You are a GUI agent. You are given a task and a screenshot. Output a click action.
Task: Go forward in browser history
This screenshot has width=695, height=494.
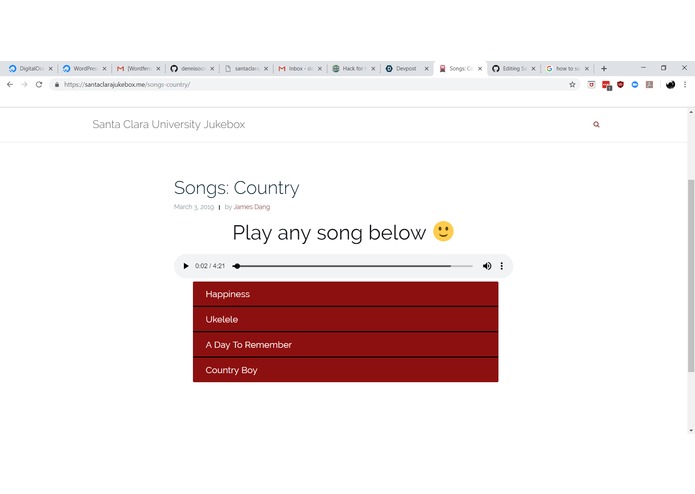pos(24,84)
